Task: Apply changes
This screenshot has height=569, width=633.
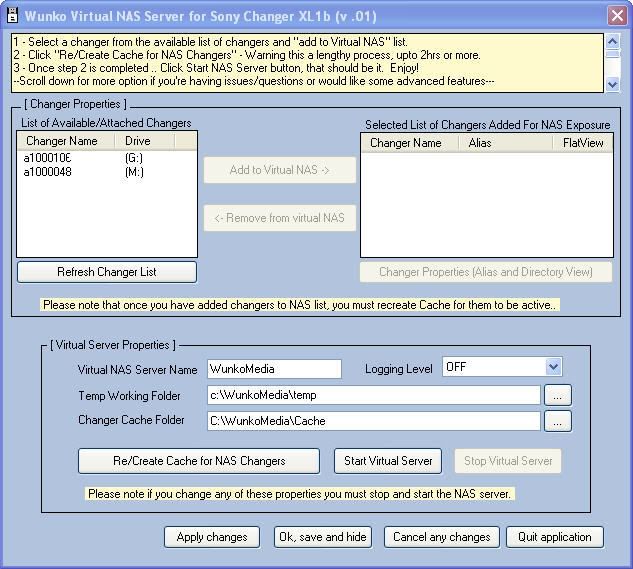Action: (x=212, y=537)
